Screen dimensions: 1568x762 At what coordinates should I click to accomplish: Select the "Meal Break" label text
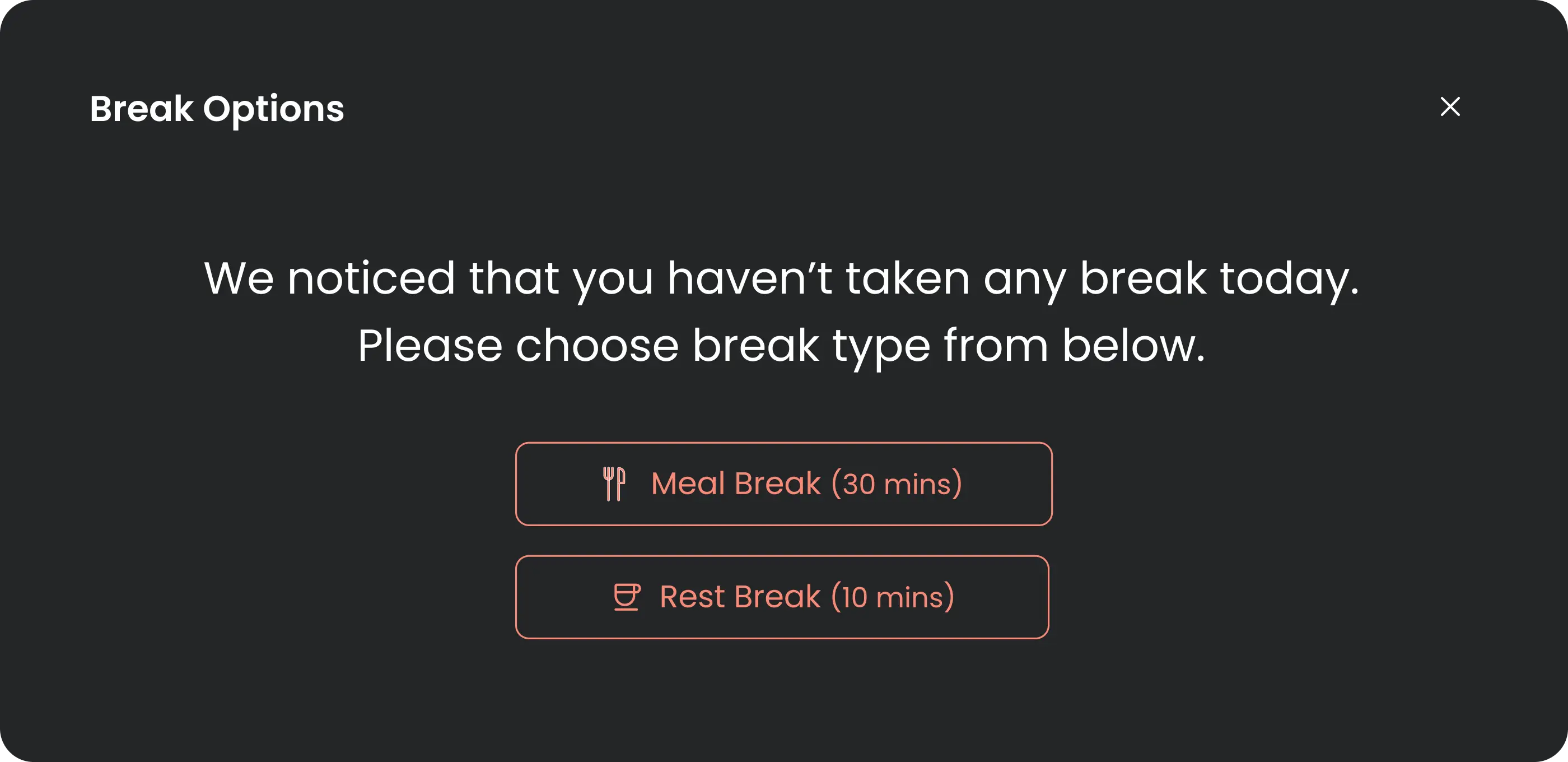[x=736, y=484]
